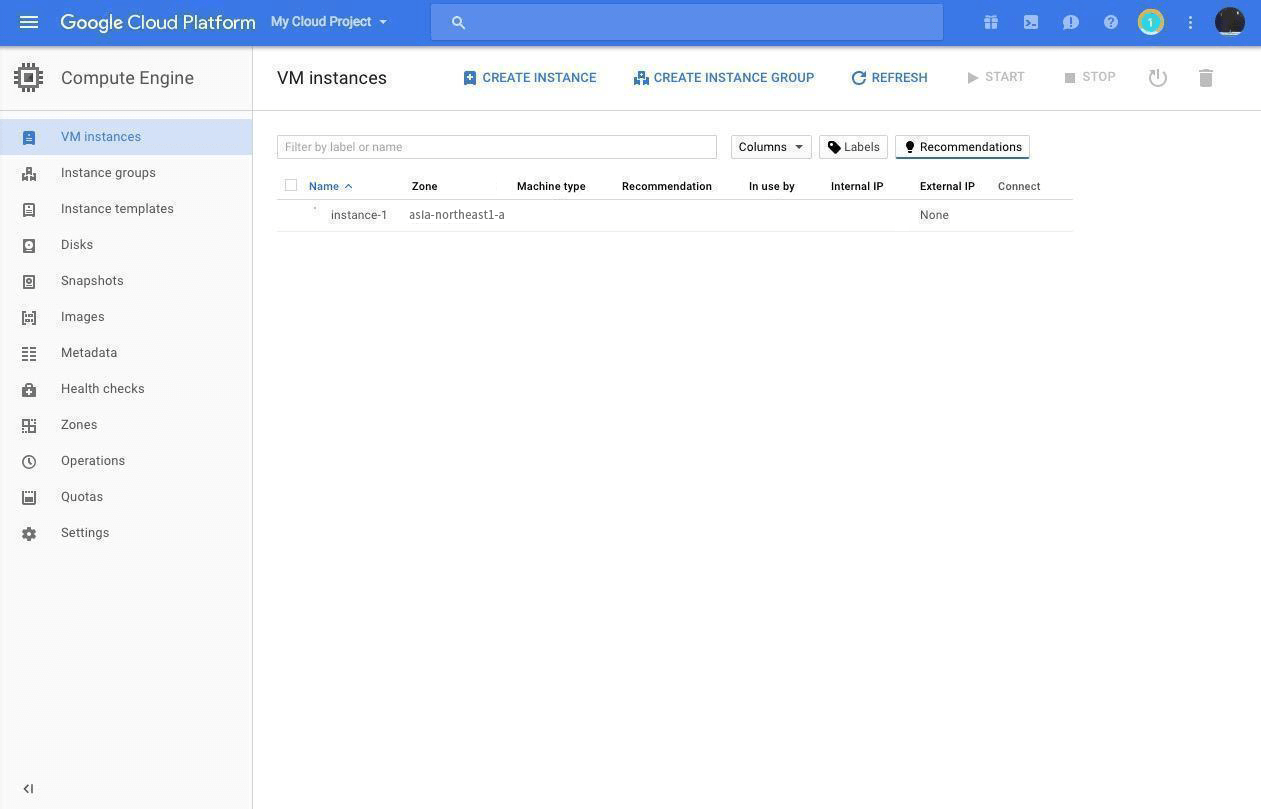Click the Zone column header
This screenshot has height=809, width=1261.
[424, 186]
